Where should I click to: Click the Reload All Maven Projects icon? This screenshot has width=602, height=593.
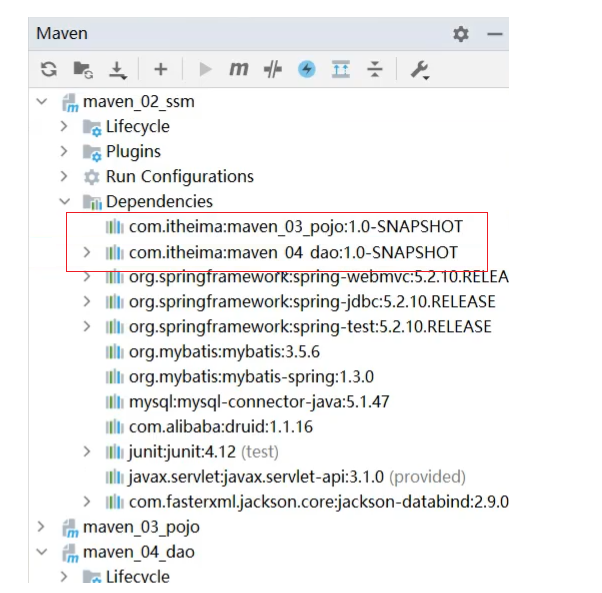pos(48,69)
